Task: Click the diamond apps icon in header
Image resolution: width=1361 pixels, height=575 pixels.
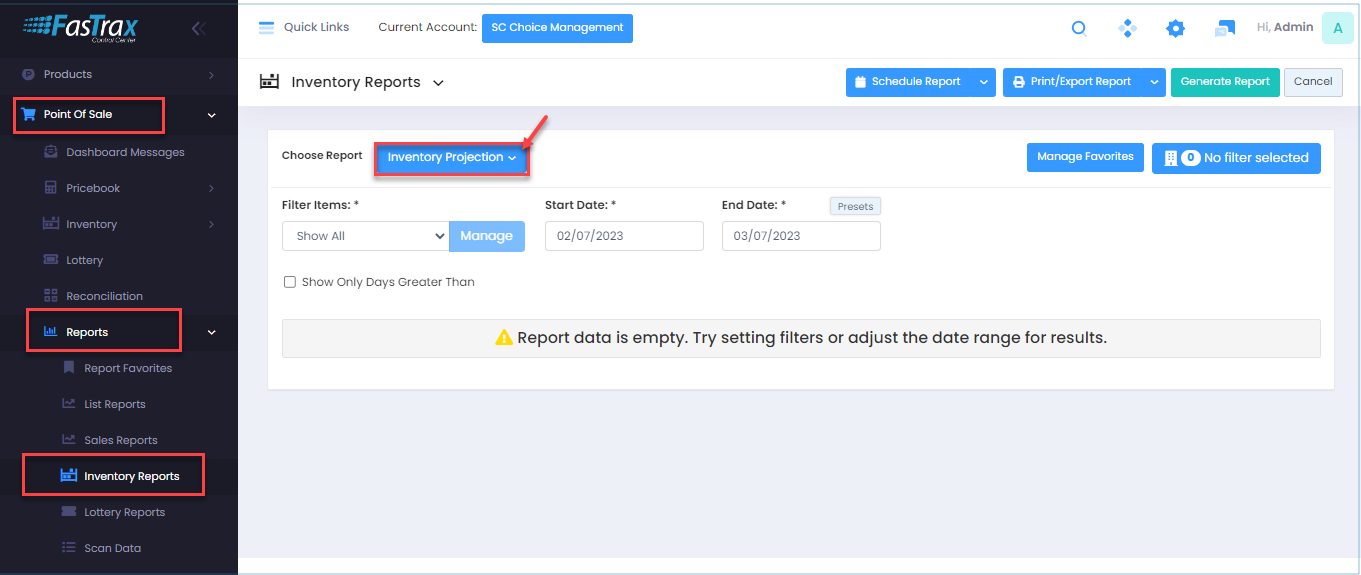Action: click(x=1127, y=29)
